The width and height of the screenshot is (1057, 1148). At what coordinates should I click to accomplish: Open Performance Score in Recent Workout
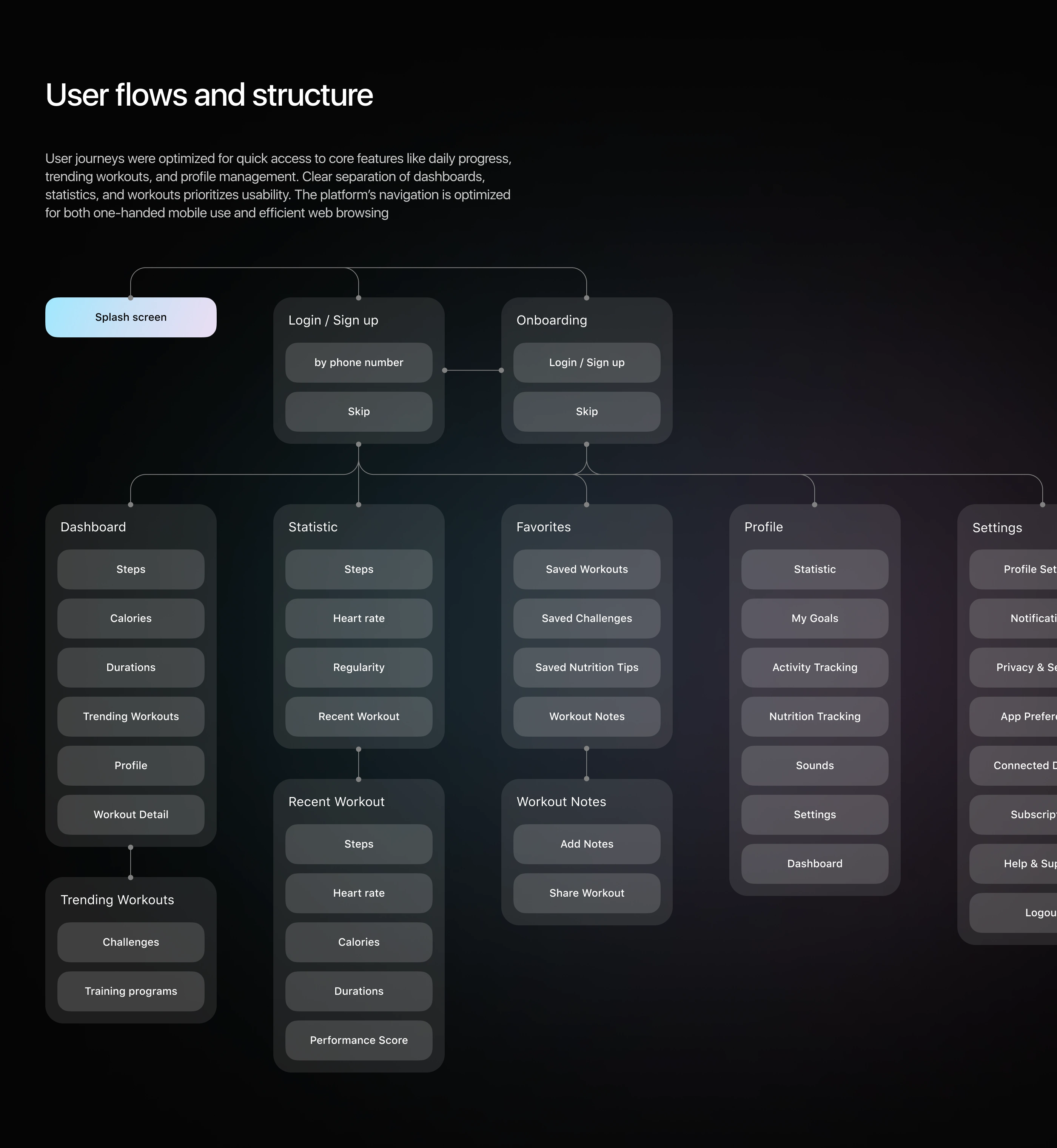[359, 1040]
